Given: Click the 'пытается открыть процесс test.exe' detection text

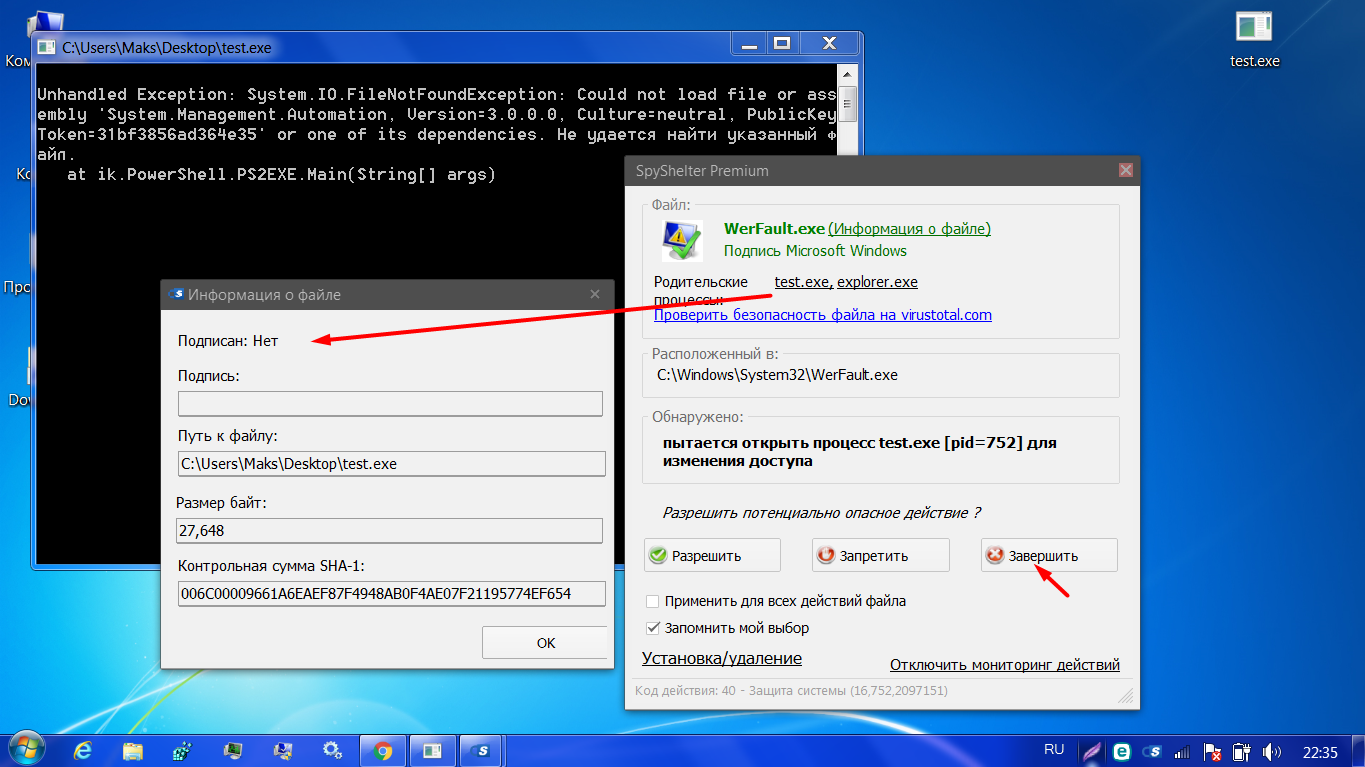Looking at the screenshot, I should (860, 451).
